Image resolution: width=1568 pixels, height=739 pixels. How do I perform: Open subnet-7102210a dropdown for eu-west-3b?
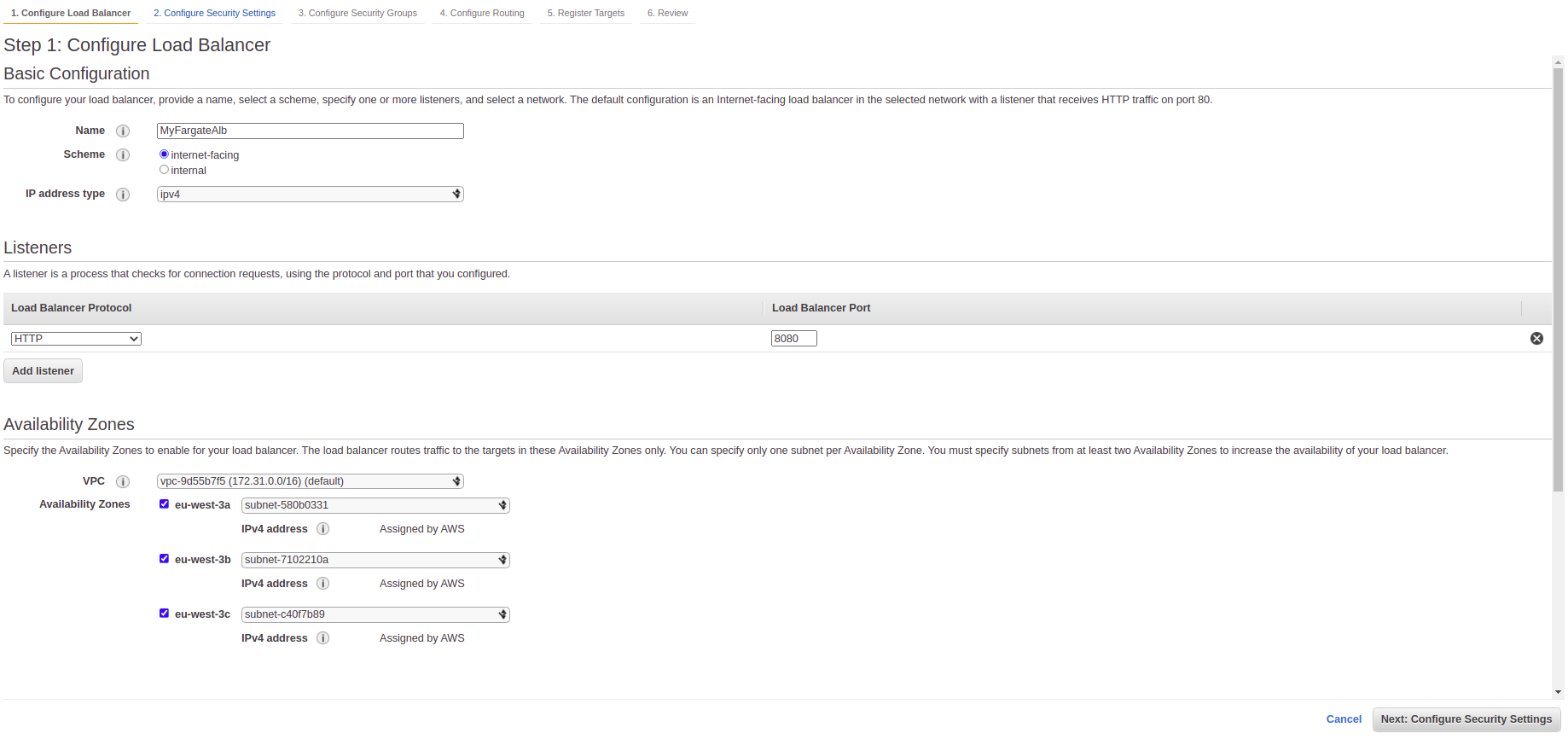click(x=375, y=560)
